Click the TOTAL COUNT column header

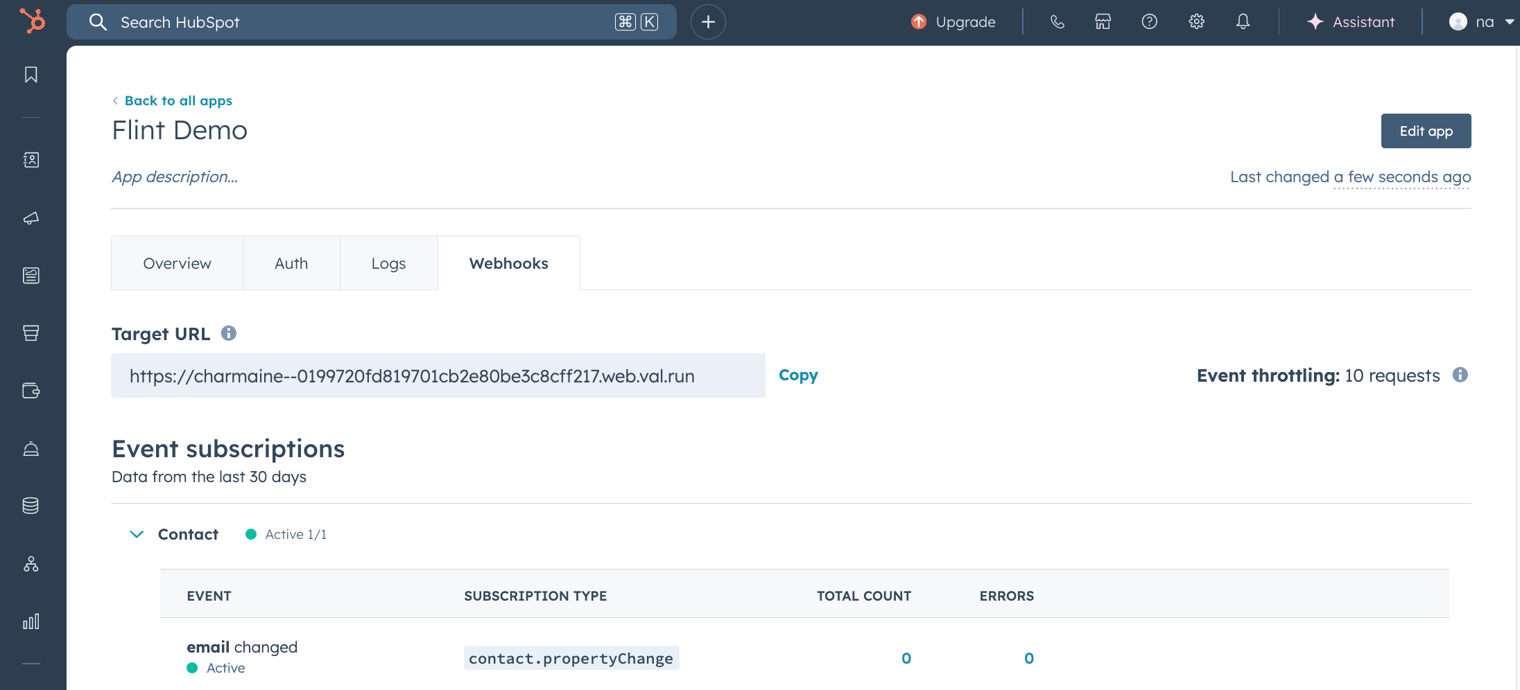pos(864,596)
